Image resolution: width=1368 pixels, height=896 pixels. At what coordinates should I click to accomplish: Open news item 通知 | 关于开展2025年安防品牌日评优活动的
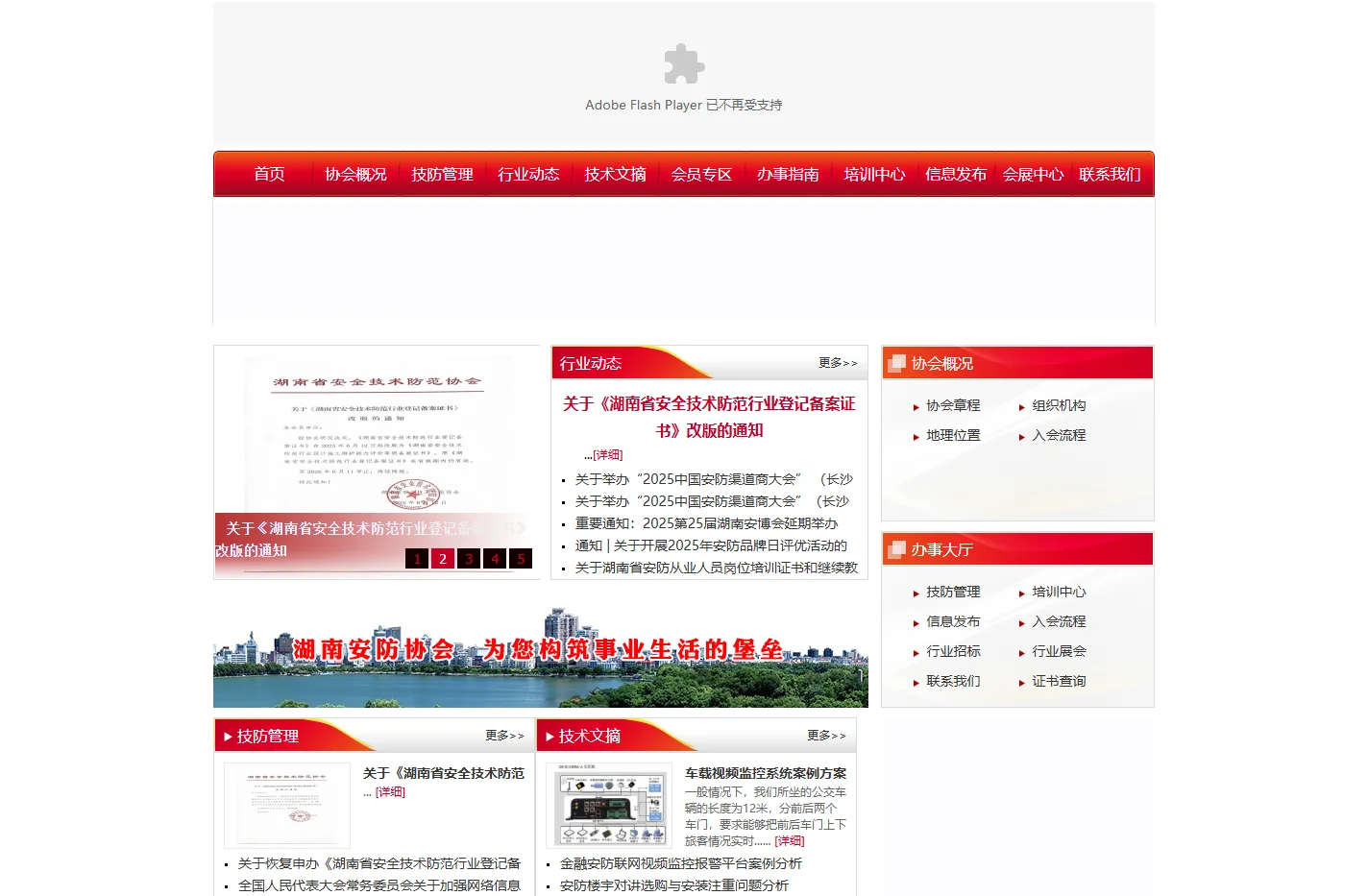[711, 545]
